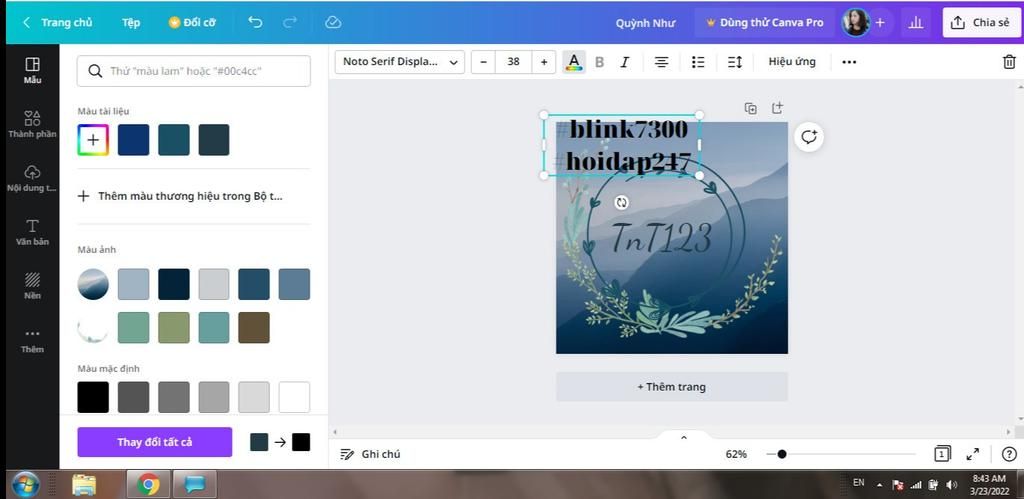1024x499 pixels.
Task: Select the teal blue document color
Action: point(174,140)
